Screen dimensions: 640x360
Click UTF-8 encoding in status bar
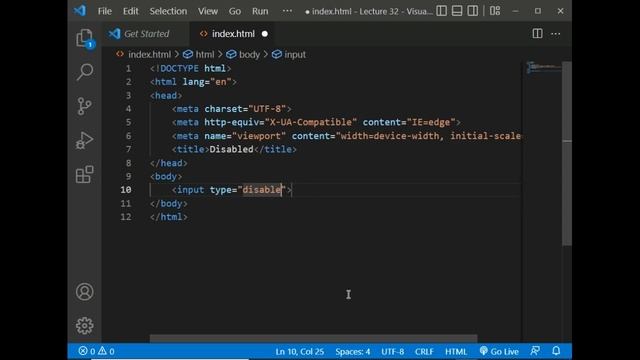coord(393,351)
